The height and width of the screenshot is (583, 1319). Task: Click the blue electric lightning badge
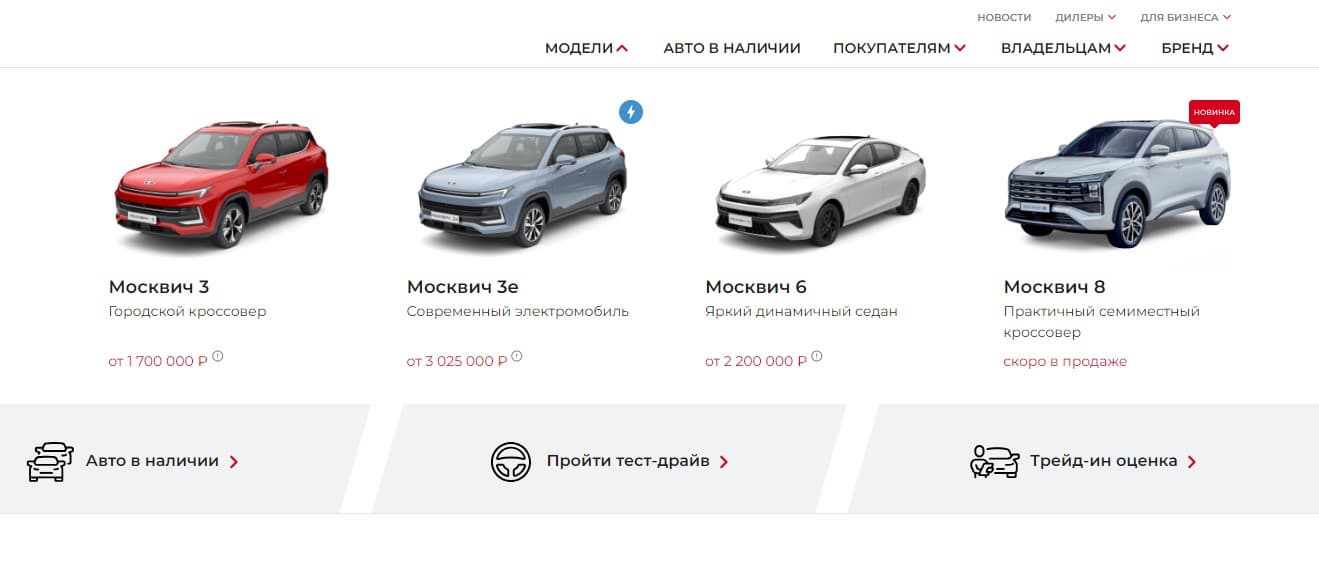pyautogui.click(x=630, y=112)
